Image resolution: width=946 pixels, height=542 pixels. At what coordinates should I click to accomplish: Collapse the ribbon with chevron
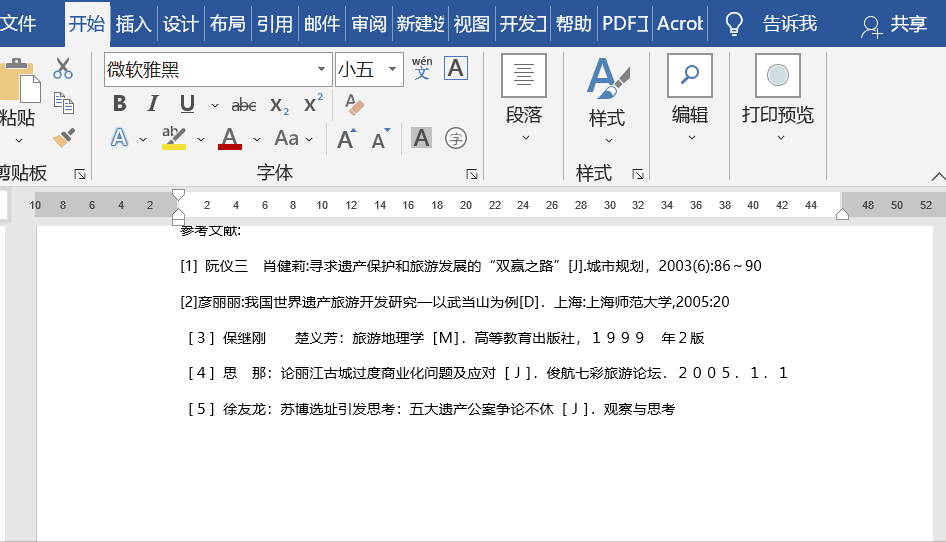[938, 176]
